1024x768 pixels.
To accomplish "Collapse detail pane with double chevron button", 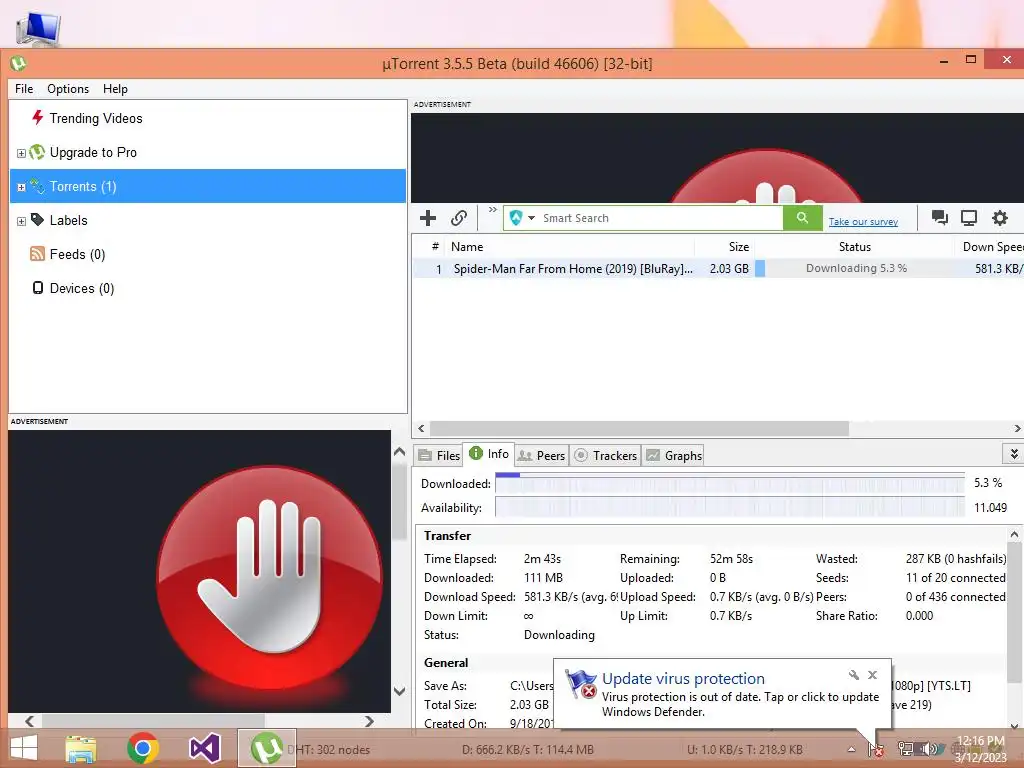I will tap(1014, 453).
